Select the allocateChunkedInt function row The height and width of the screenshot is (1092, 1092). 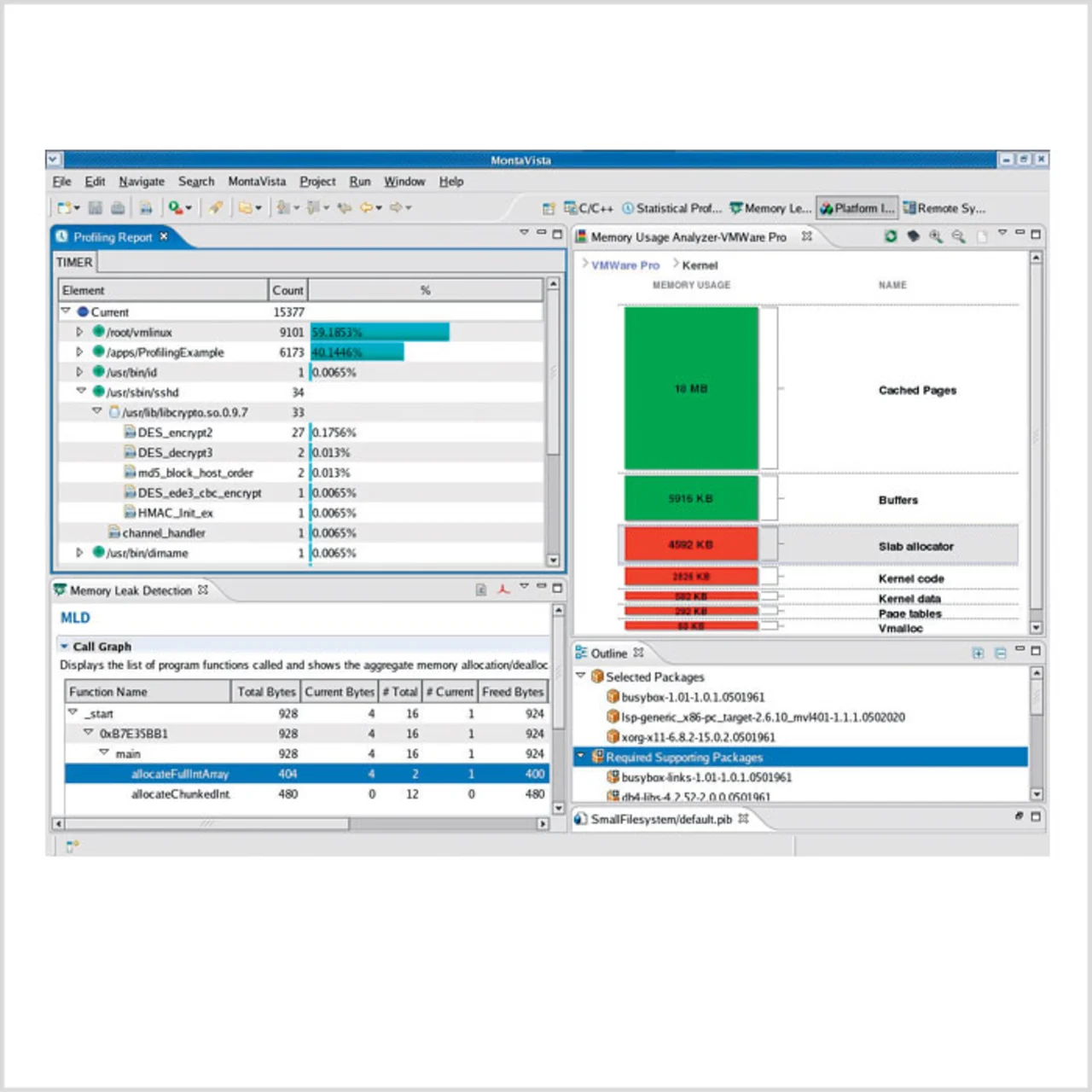coord(180,794)
